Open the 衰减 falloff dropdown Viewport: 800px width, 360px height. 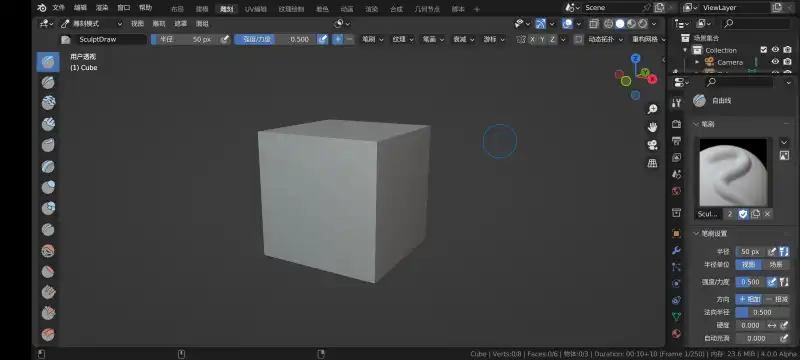coord(463,39)
